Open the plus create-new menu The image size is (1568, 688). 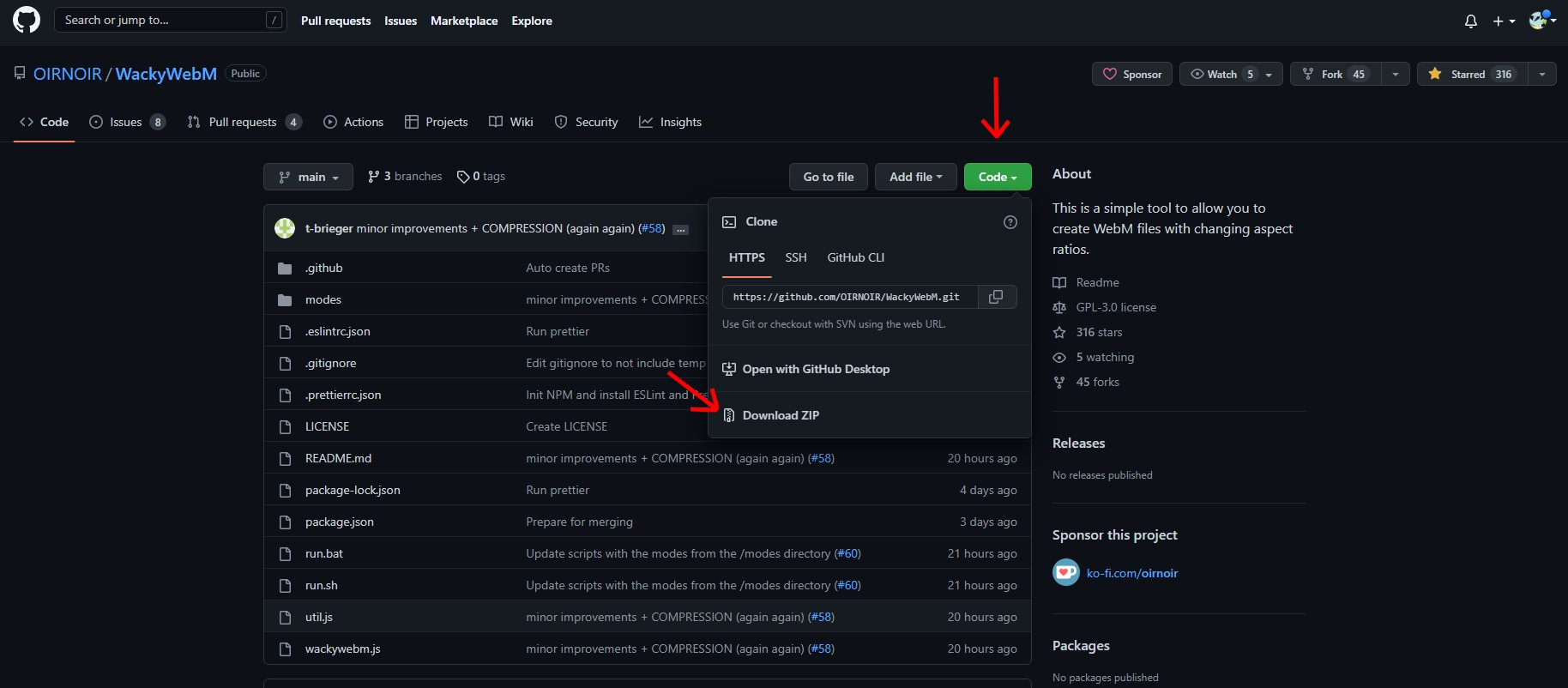1504,21
